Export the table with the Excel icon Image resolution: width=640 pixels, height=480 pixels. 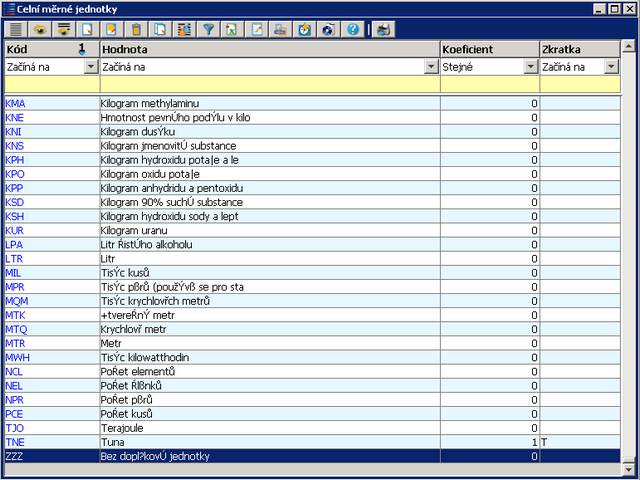(233, 29)
